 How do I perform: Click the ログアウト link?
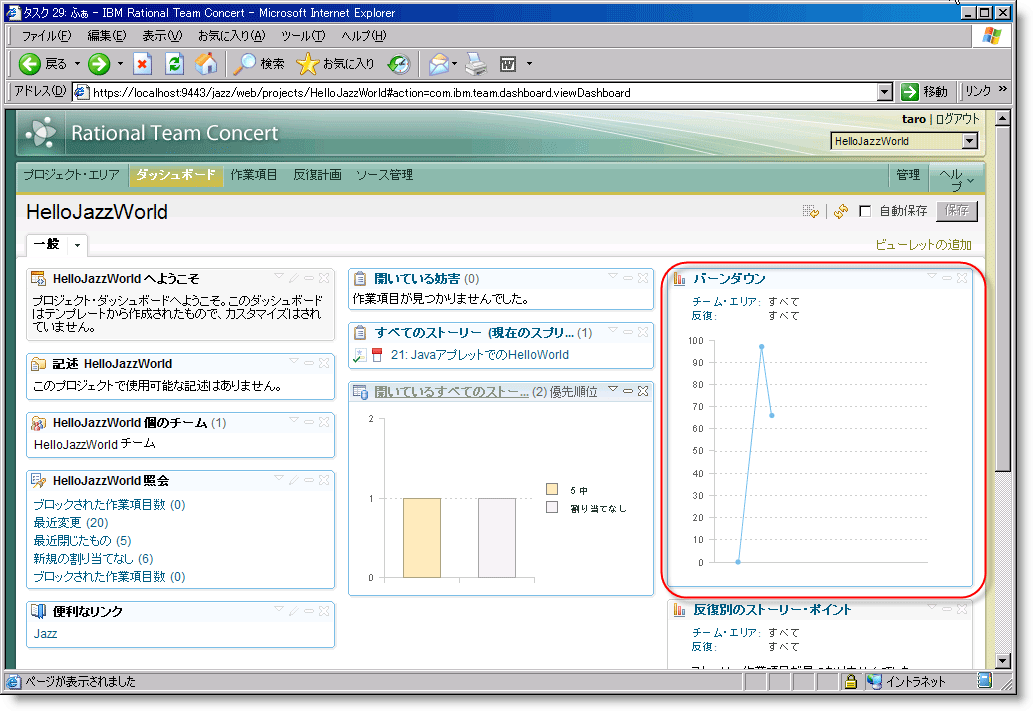tap(957, 119)
